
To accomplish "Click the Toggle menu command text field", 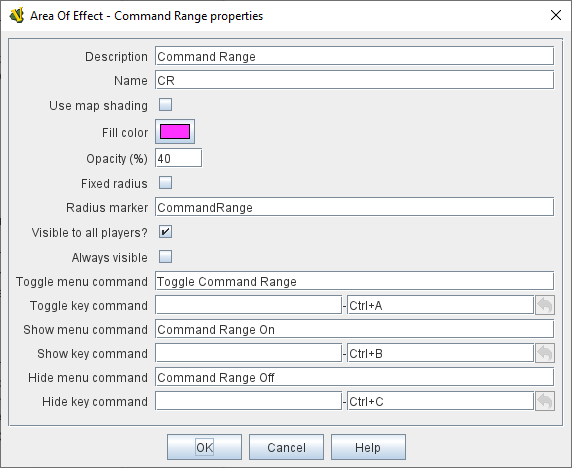I will (x=355, y=281).
